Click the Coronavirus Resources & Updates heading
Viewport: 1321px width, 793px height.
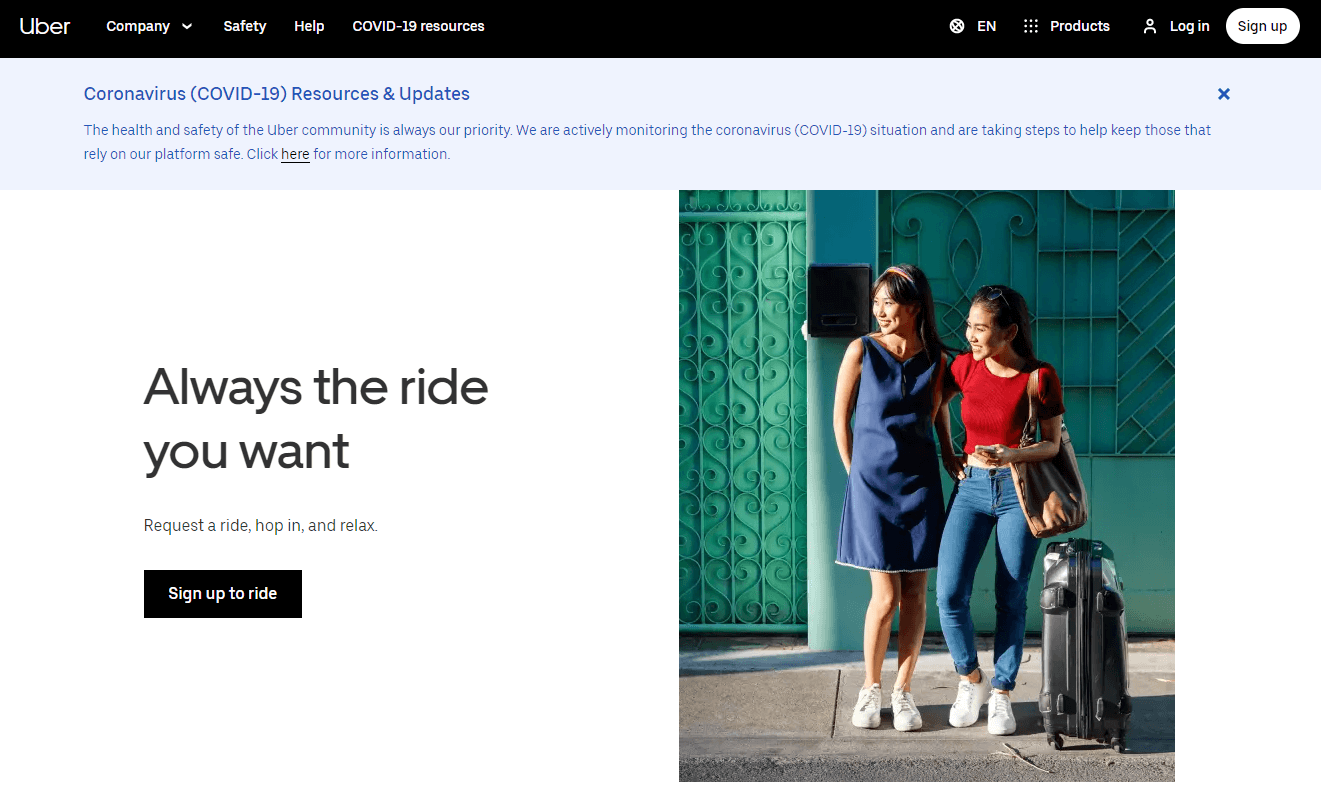point(277,94)
